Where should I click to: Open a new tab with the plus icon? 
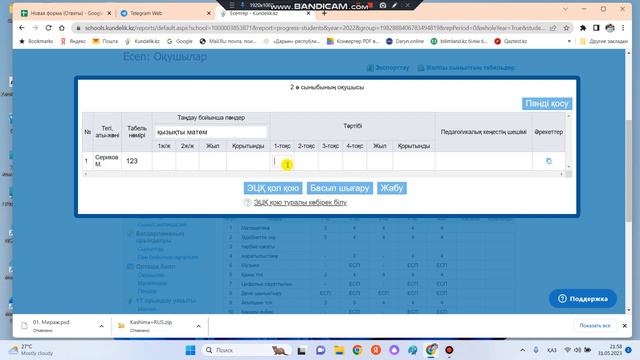(x=324, y=13)
